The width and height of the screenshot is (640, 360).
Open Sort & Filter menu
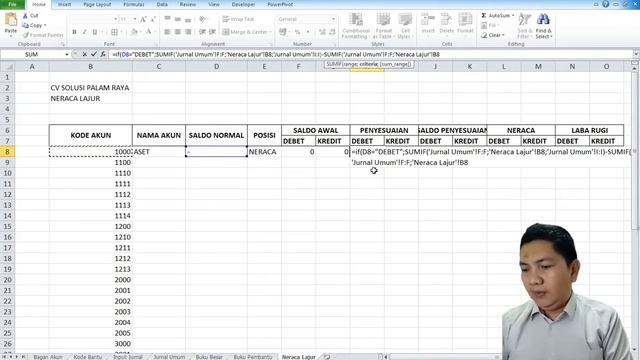tap(524, 26)
